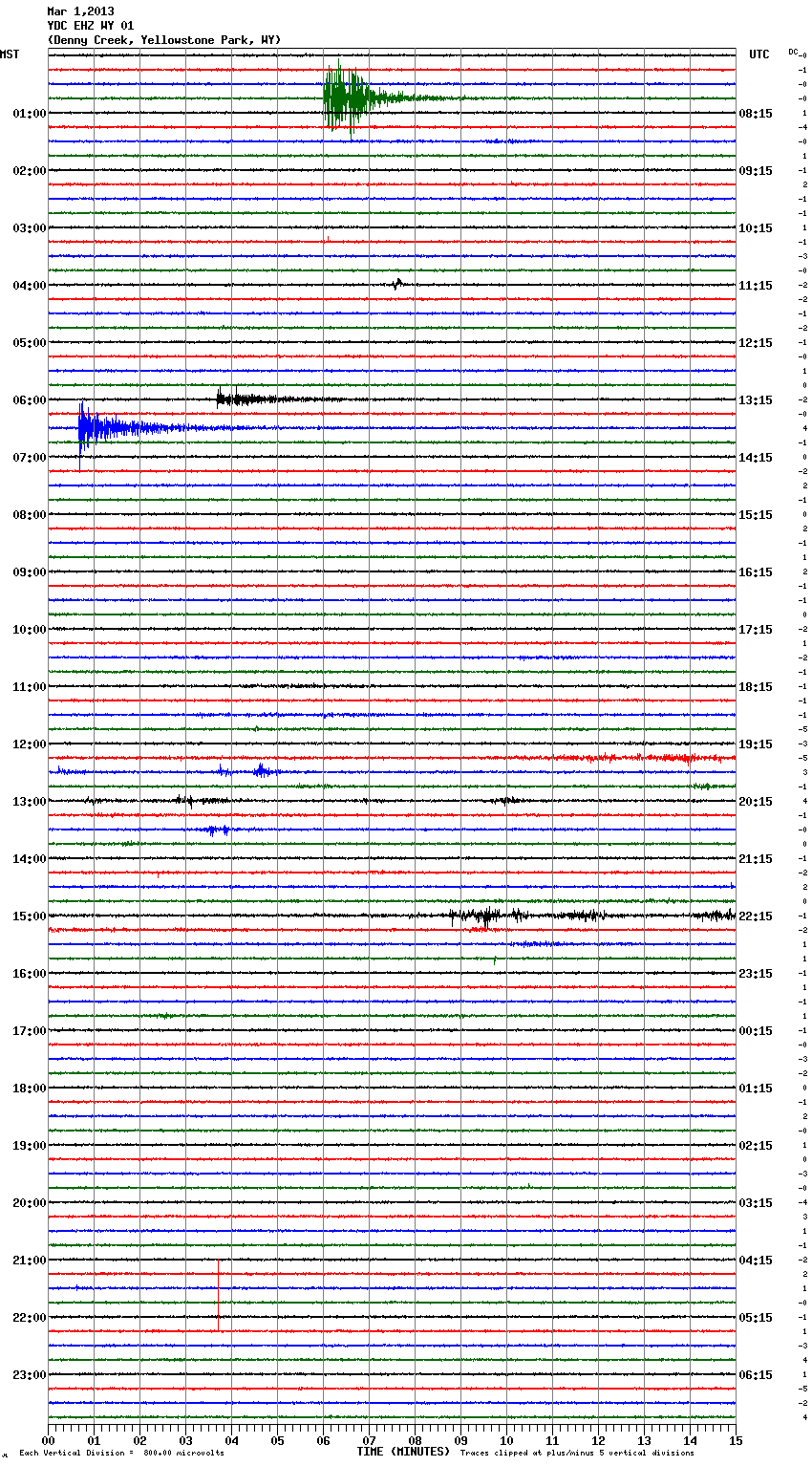Click the 01:00 MST time label

[30, 114]
